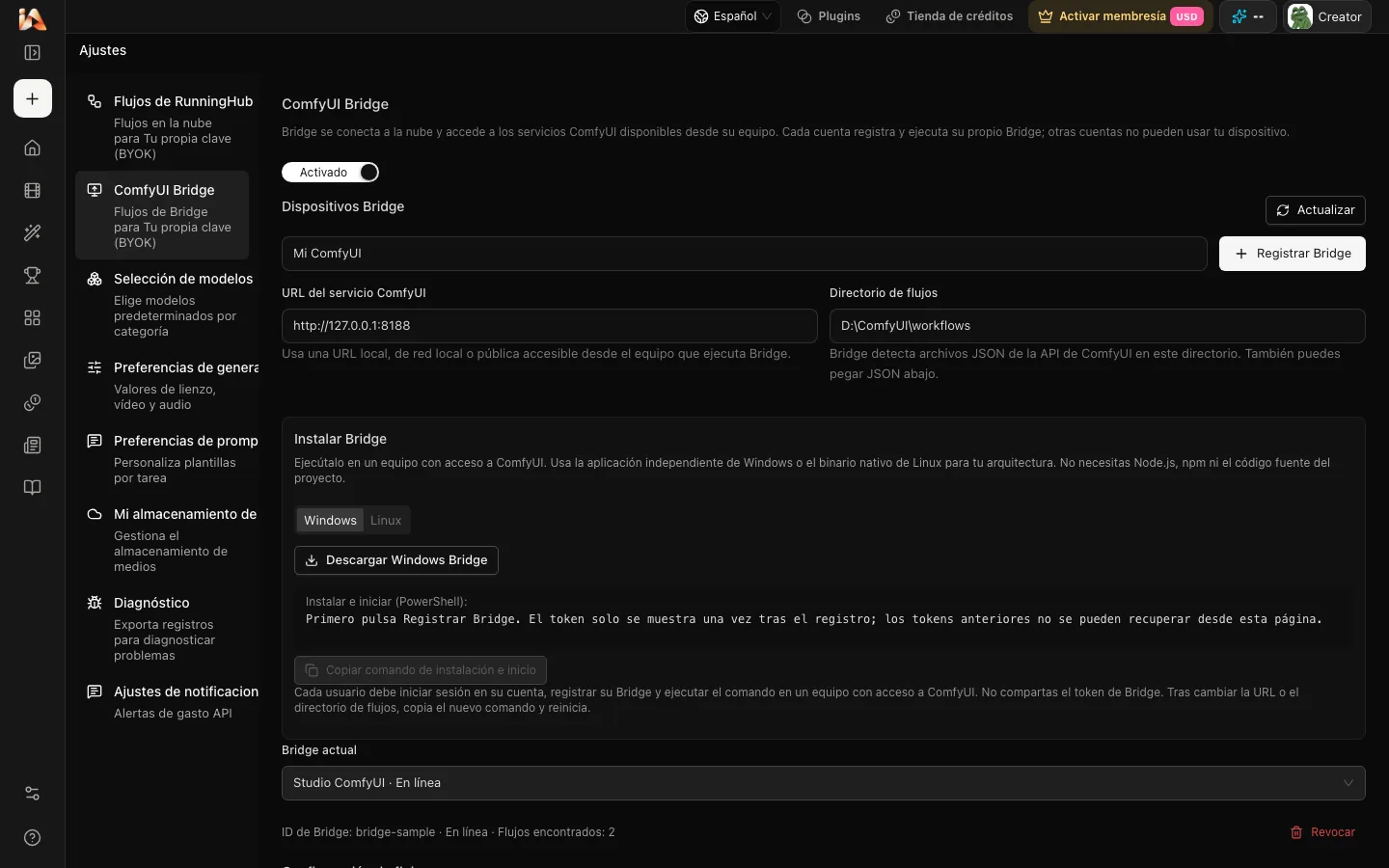Open Preferencias de generación settings
Screen dimensions: 1389x868
[162, 385]
